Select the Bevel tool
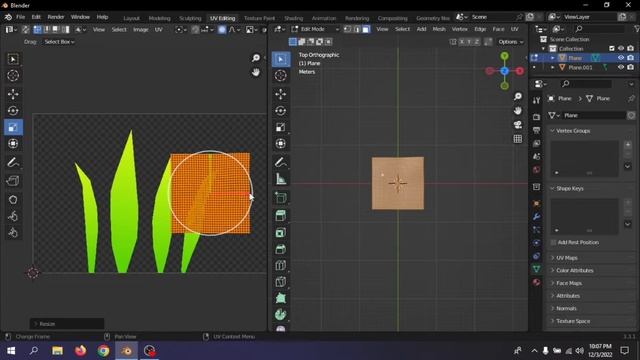Viewport: 640px width, 360px height. tap(281, 249)
